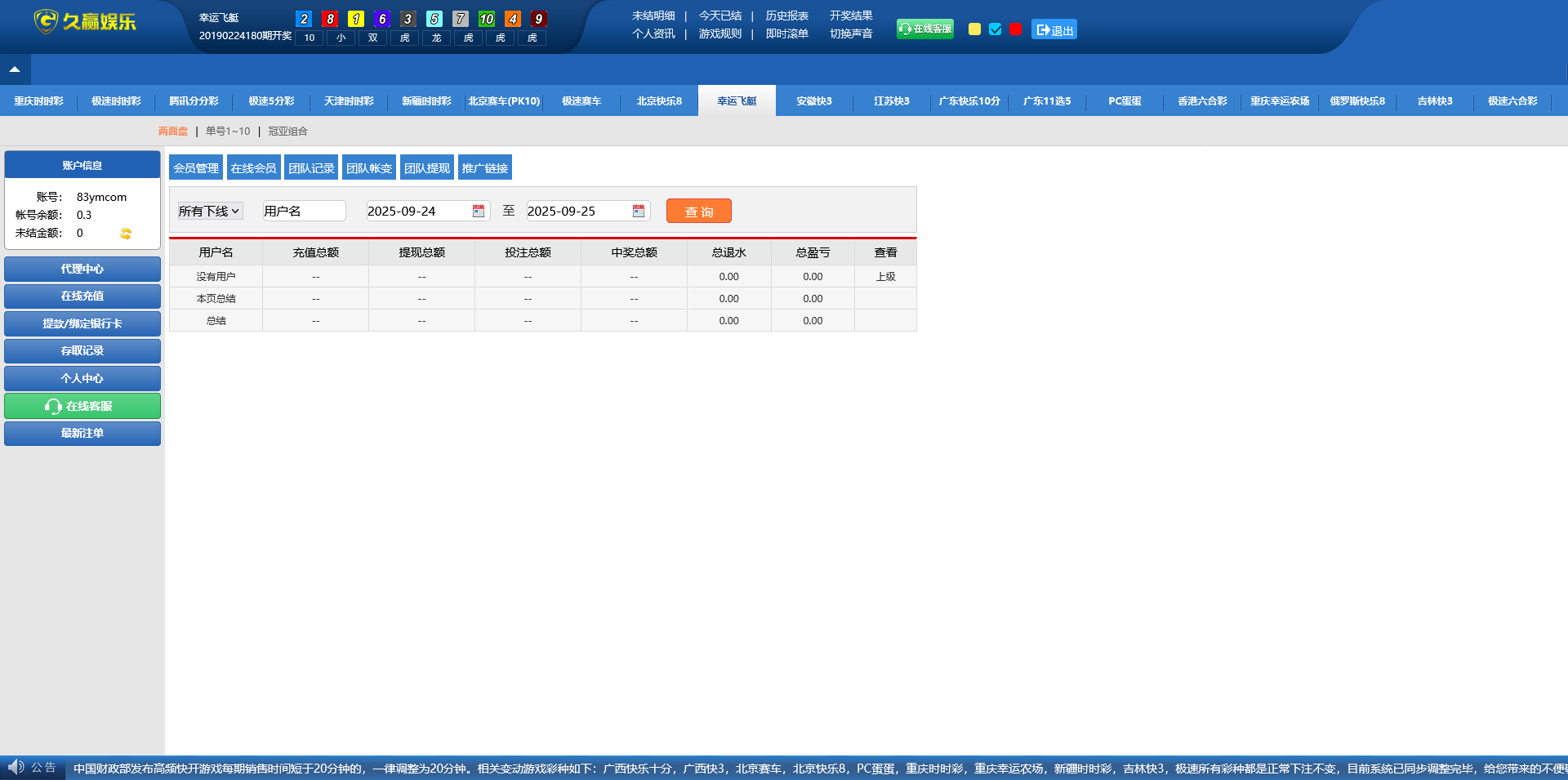Open the 个人资讯 link
This screenshot has width=1568, height=780.
(653, 33)
